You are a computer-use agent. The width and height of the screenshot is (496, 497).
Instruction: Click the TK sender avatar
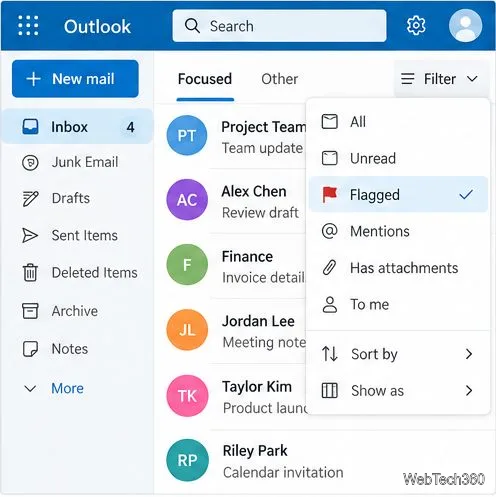tap(187, 396)
